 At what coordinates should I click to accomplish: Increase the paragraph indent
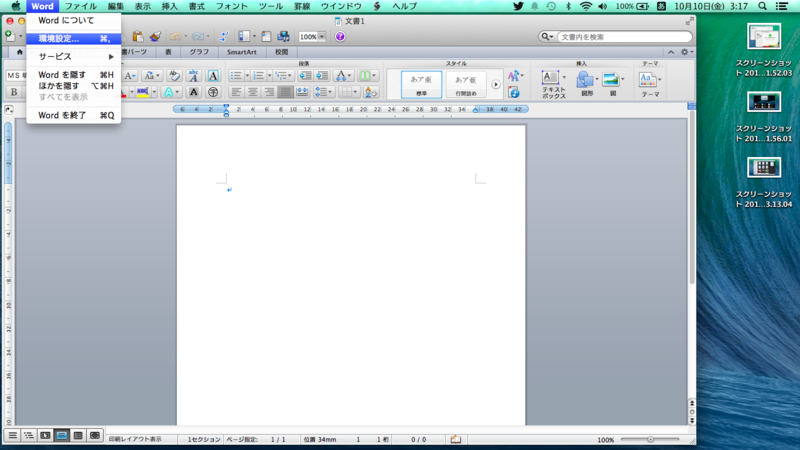click(322, 76)
